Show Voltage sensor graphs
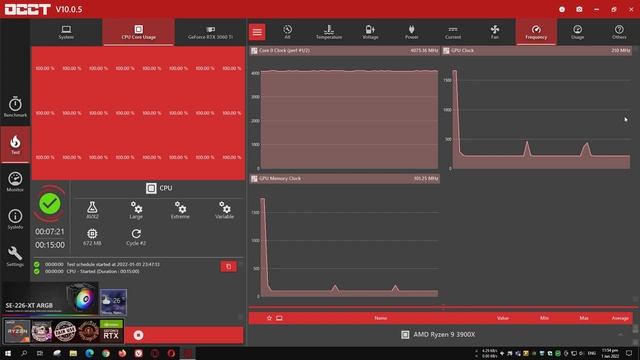This screenshot has height=360, width=640. [370, 32]
